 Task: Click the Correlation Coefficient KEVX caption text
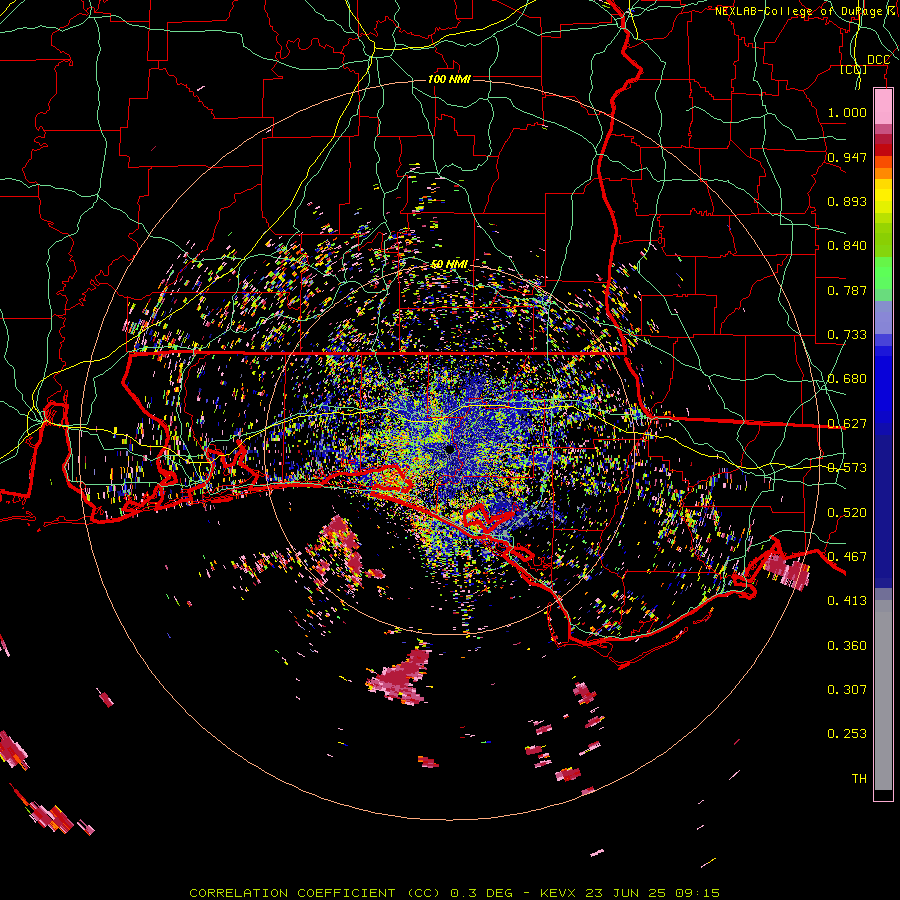point(454,893)
